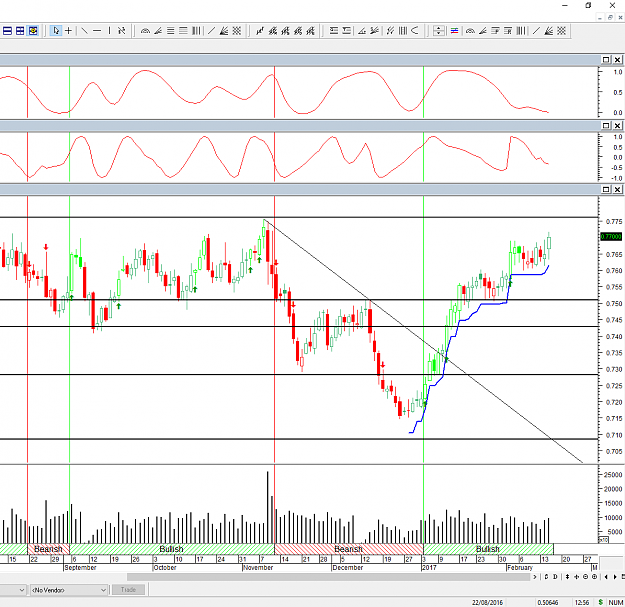Restore down the main application window
The width and height of the screenshot is (625, 607).
(x=588, y=5)
